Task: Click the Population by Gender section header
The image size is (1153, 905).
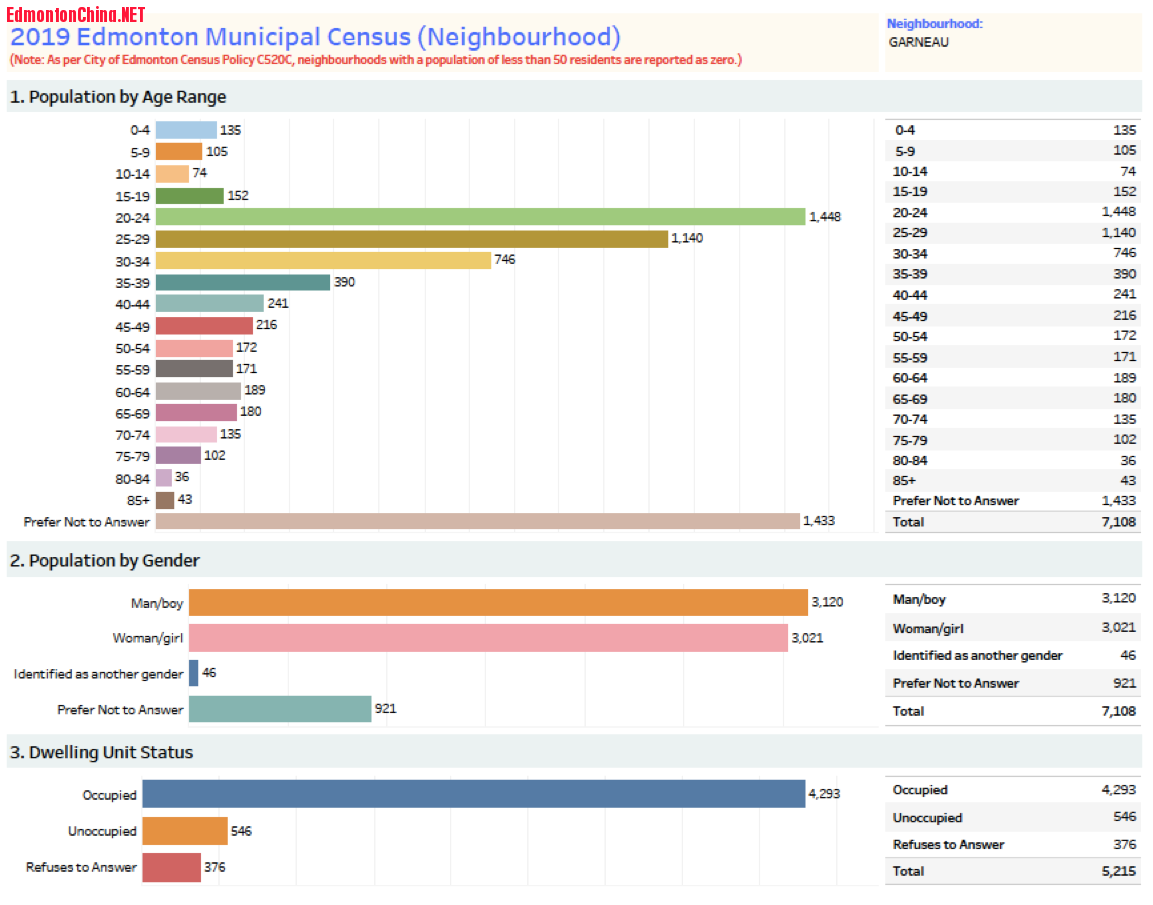Action: (105, 561)
